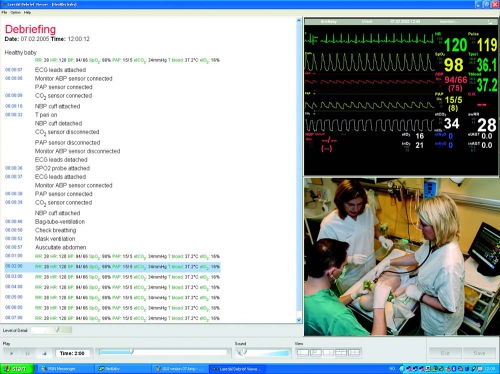Select the 'PAP sensor disconnected' log entry
The height and width of the screenshot is (374, 500).
pos(67,142)
